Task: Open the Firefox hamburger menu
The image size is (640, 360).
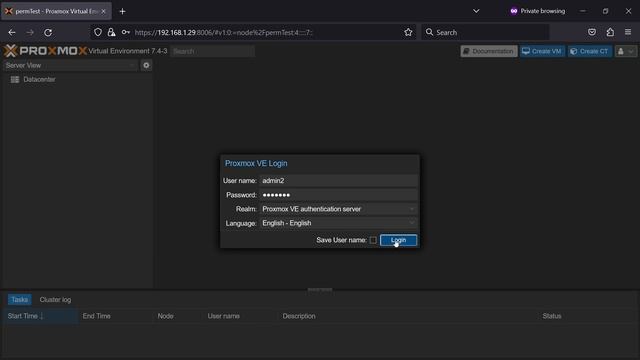Action: [628, 32]
